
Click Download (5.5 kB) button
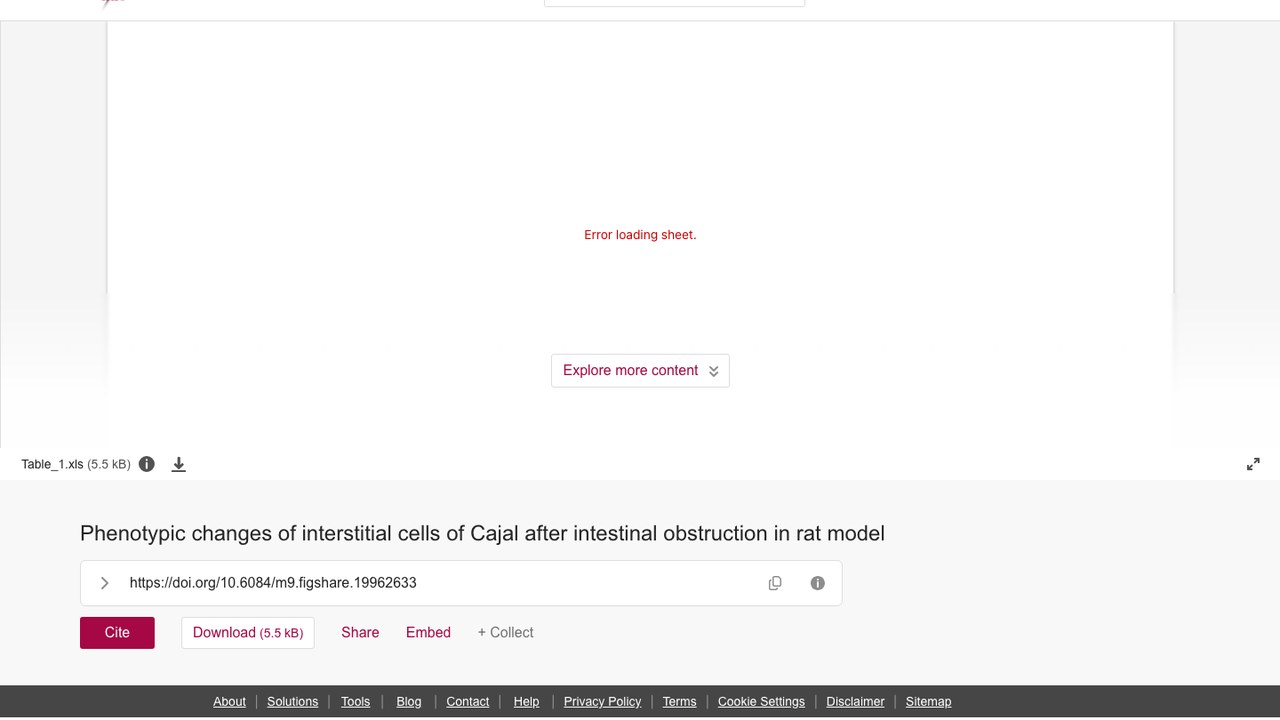point(248,632)
